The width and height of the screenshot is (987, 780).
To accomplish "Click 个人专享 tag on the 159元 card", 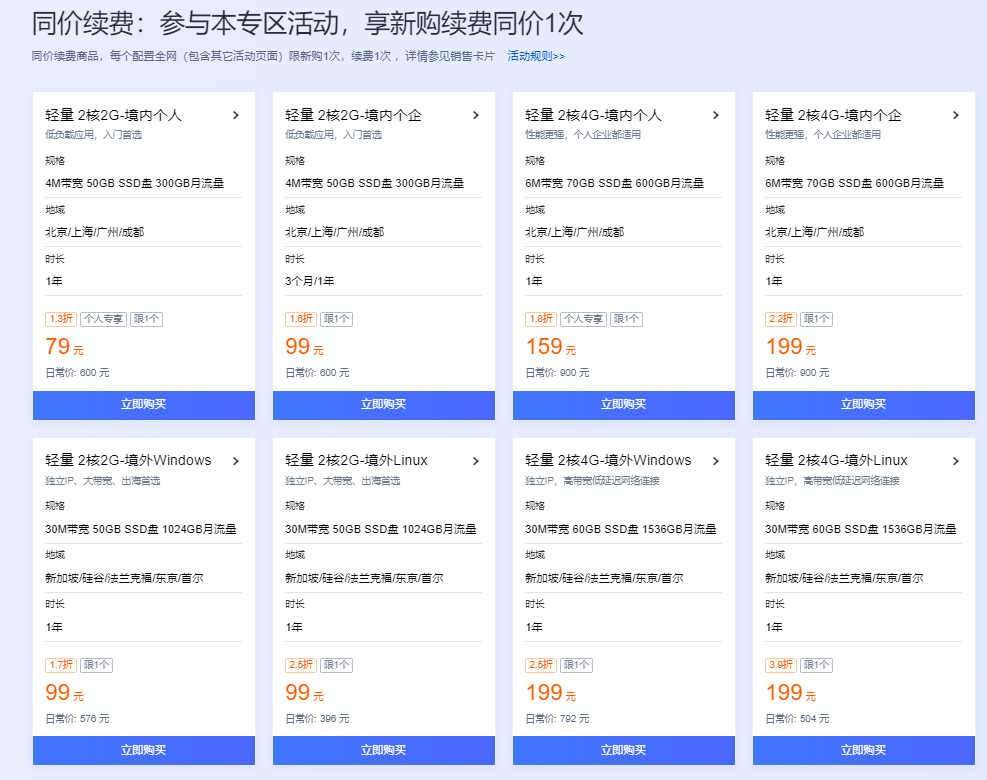I will pos(584,319).
